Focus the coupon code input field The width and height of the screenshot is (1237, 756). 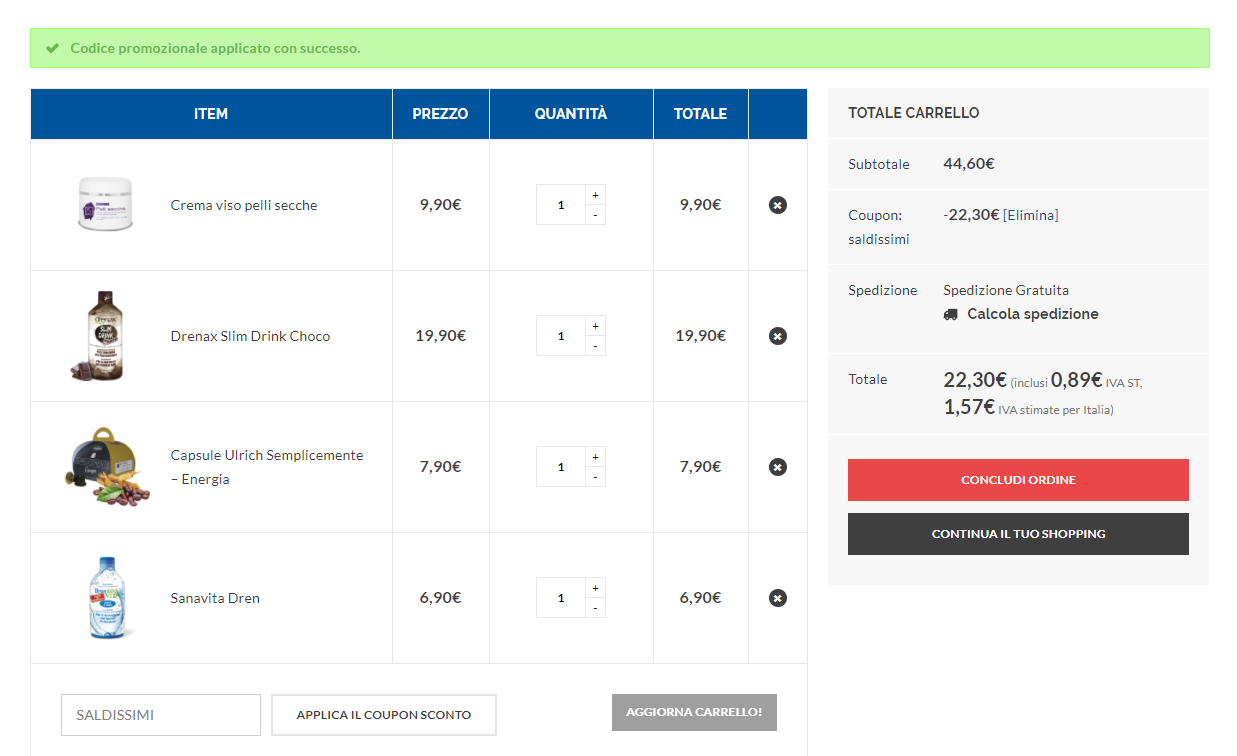point(161,715)
